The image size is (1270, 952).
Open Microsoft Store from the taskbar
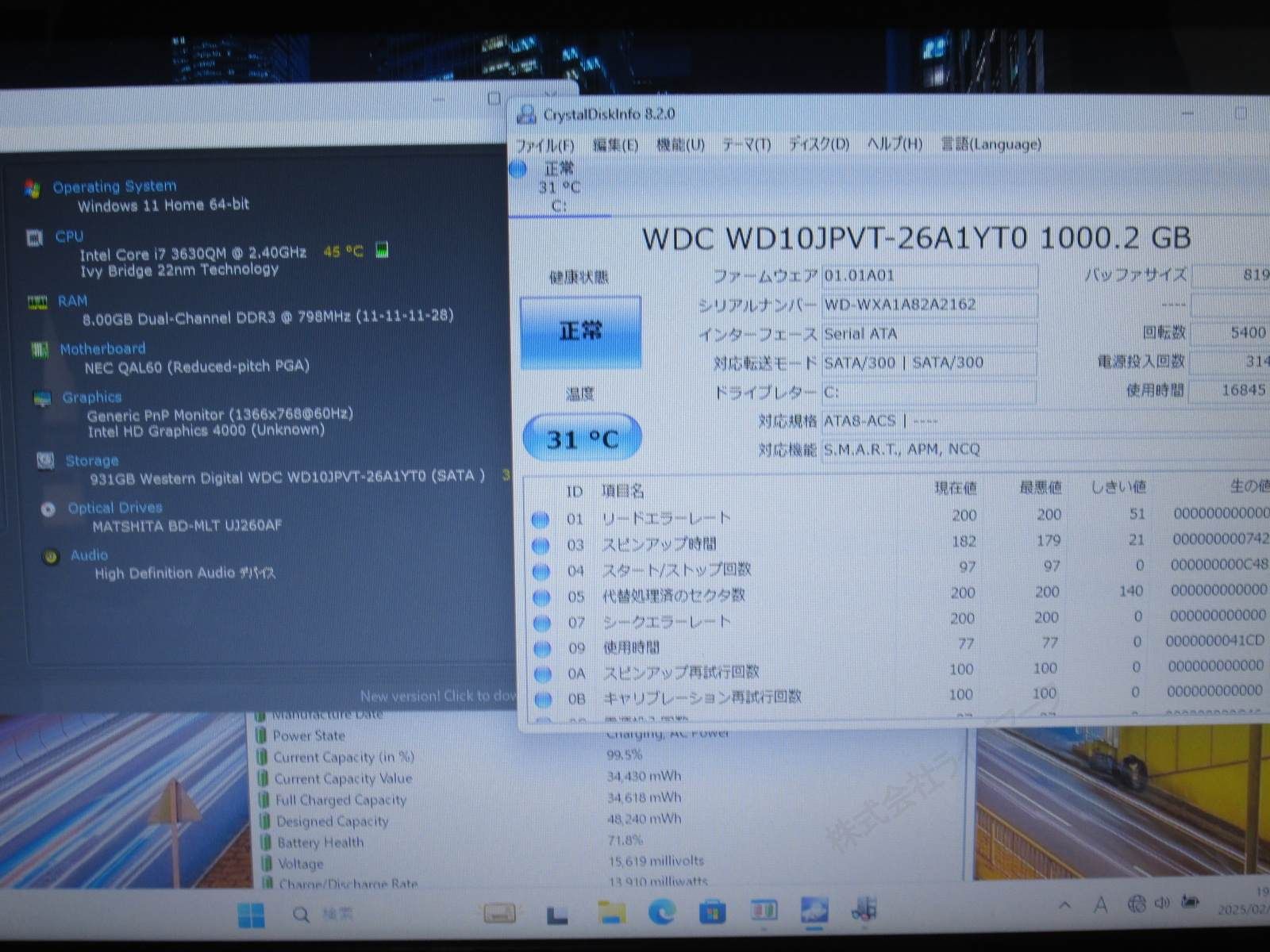tap(712, 912)
